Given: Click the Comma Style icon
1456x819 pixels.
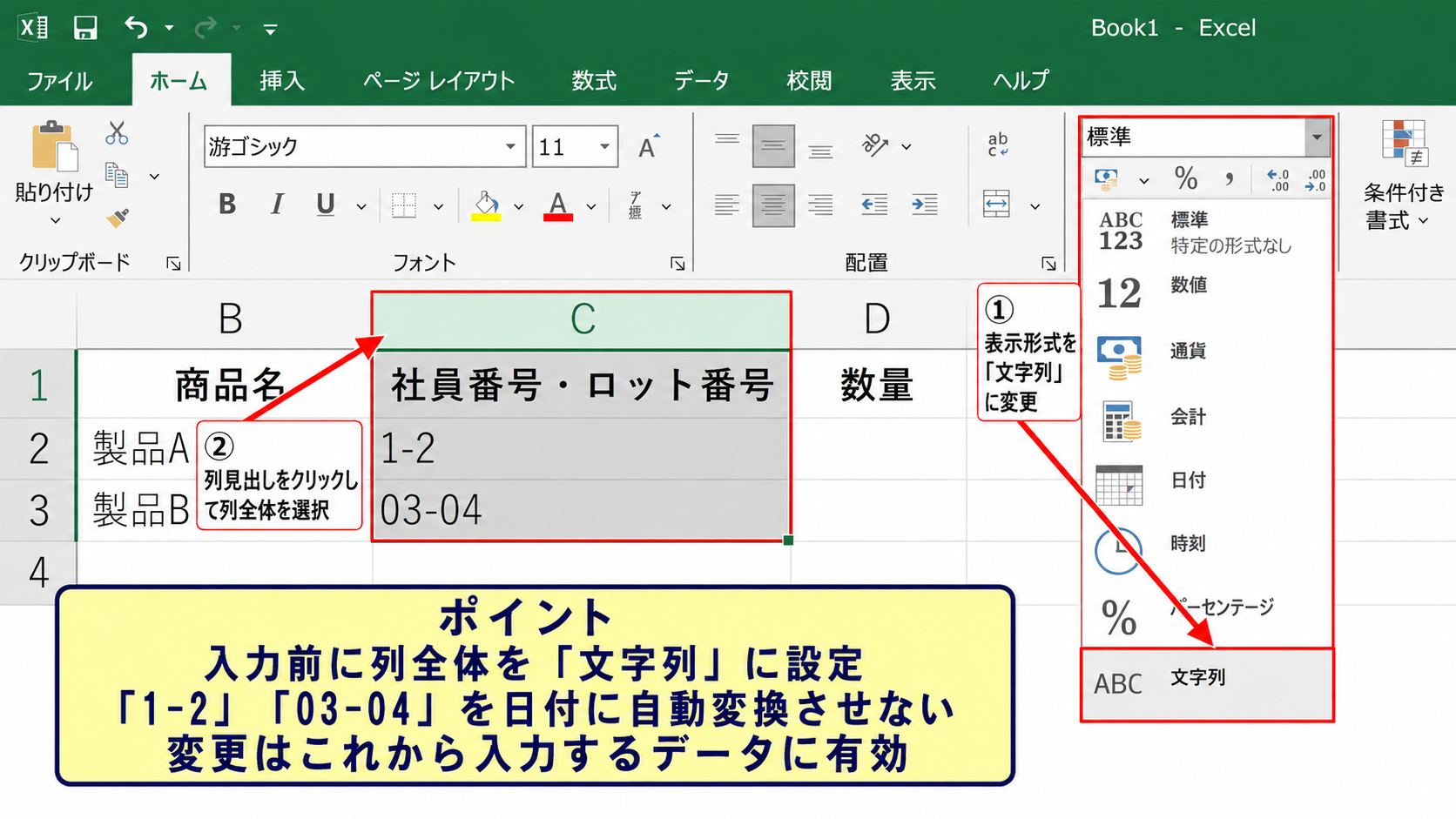Looking at the screenshot, I should (1229, 179).
